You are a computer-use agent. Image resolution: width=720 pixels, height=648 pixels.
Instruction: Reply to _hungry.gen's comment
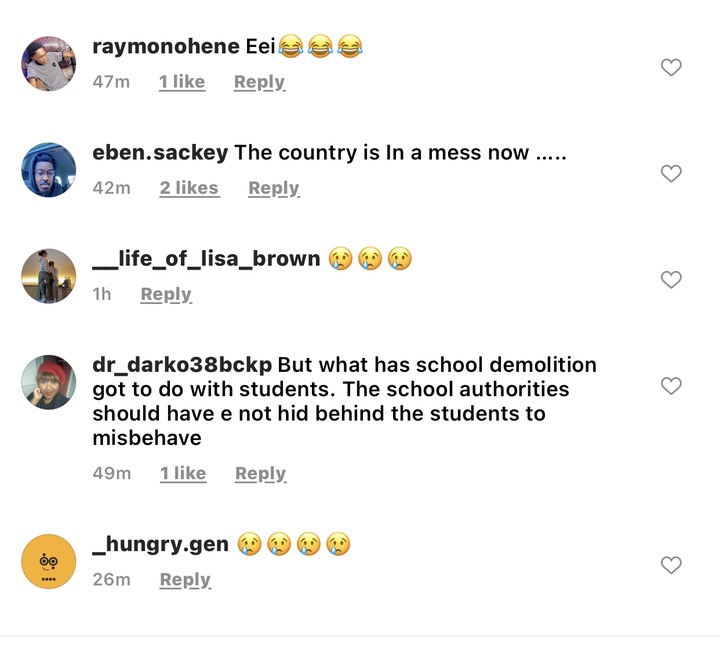[x=186, y=580]
